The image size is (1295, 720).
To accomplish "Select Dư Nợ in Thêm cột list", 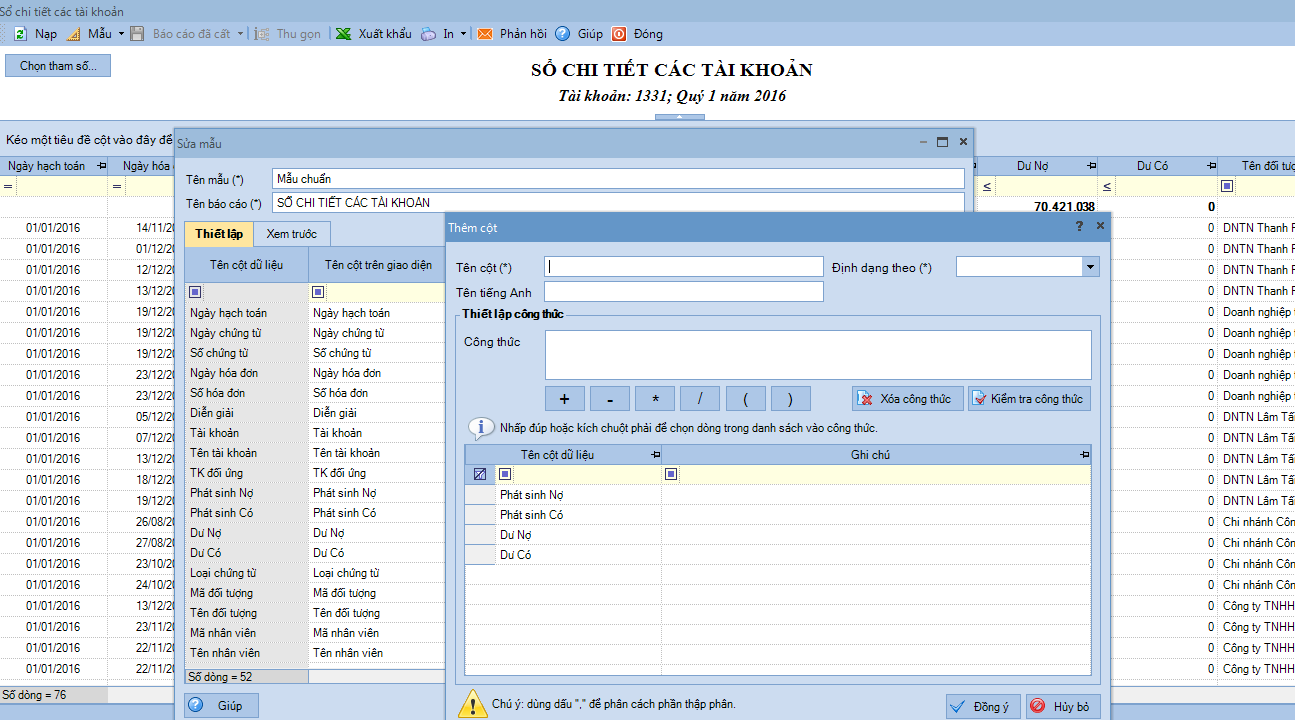I will click(x=778, y=535).
